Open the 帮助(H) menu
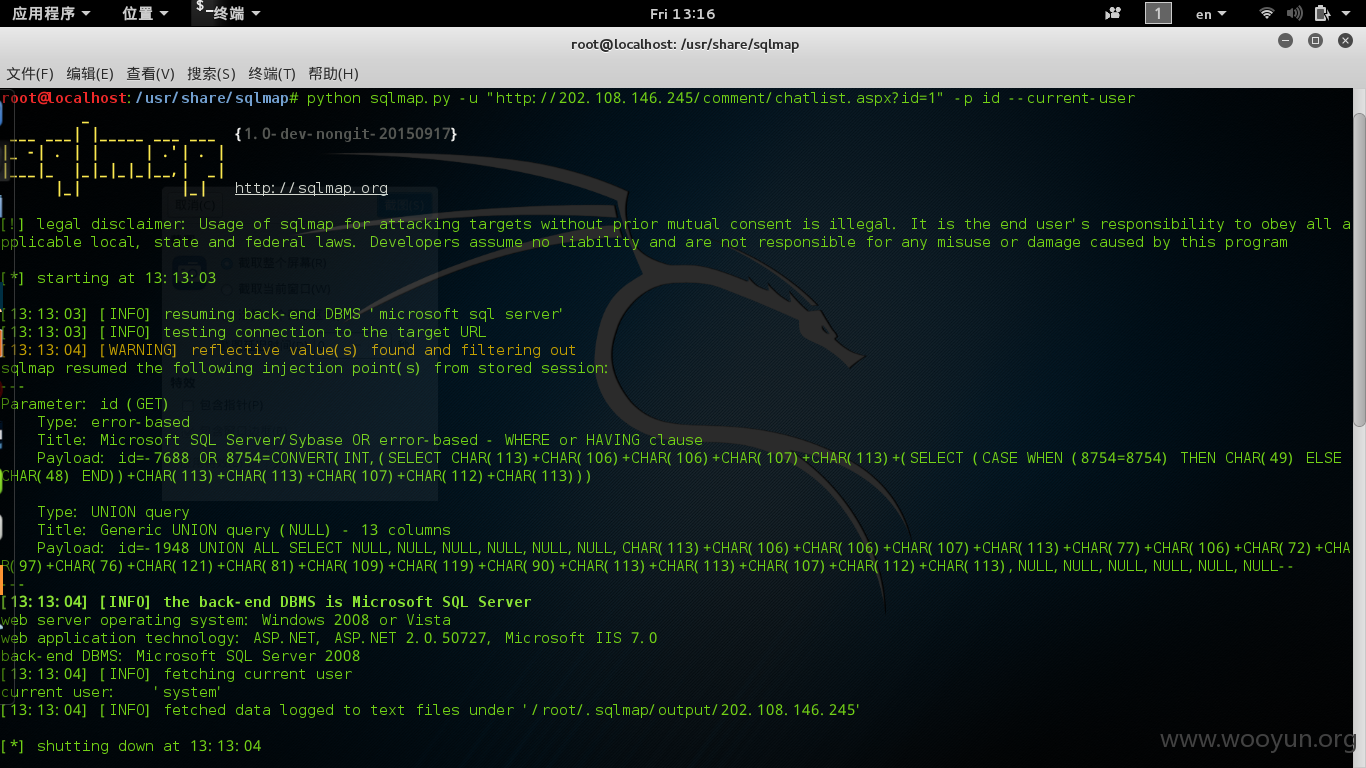This screenshot has height=768, width=1366. tap(333, 73)
